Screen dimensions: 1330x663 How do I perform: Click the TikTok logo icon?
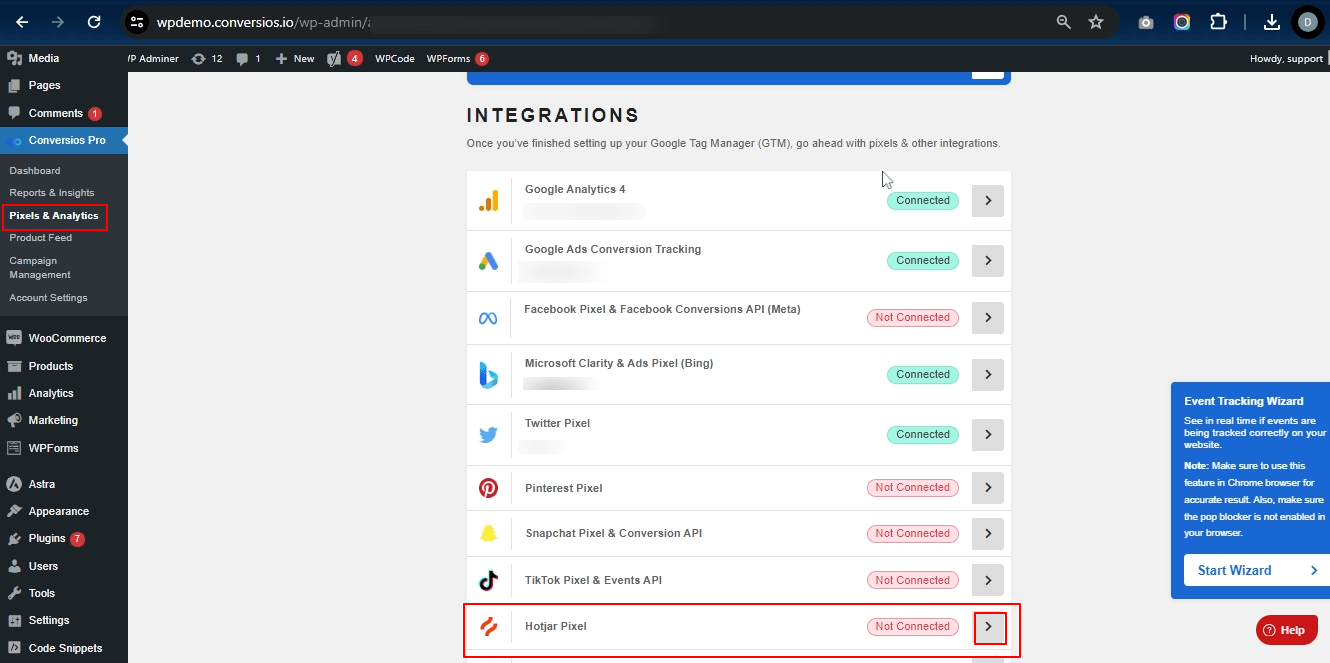[488, 580]
